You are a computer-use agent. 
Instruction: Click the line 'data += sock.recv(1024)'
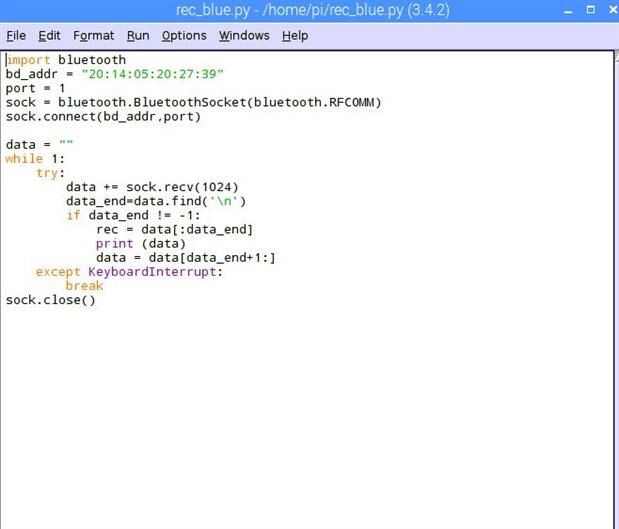tap(152, 187)
